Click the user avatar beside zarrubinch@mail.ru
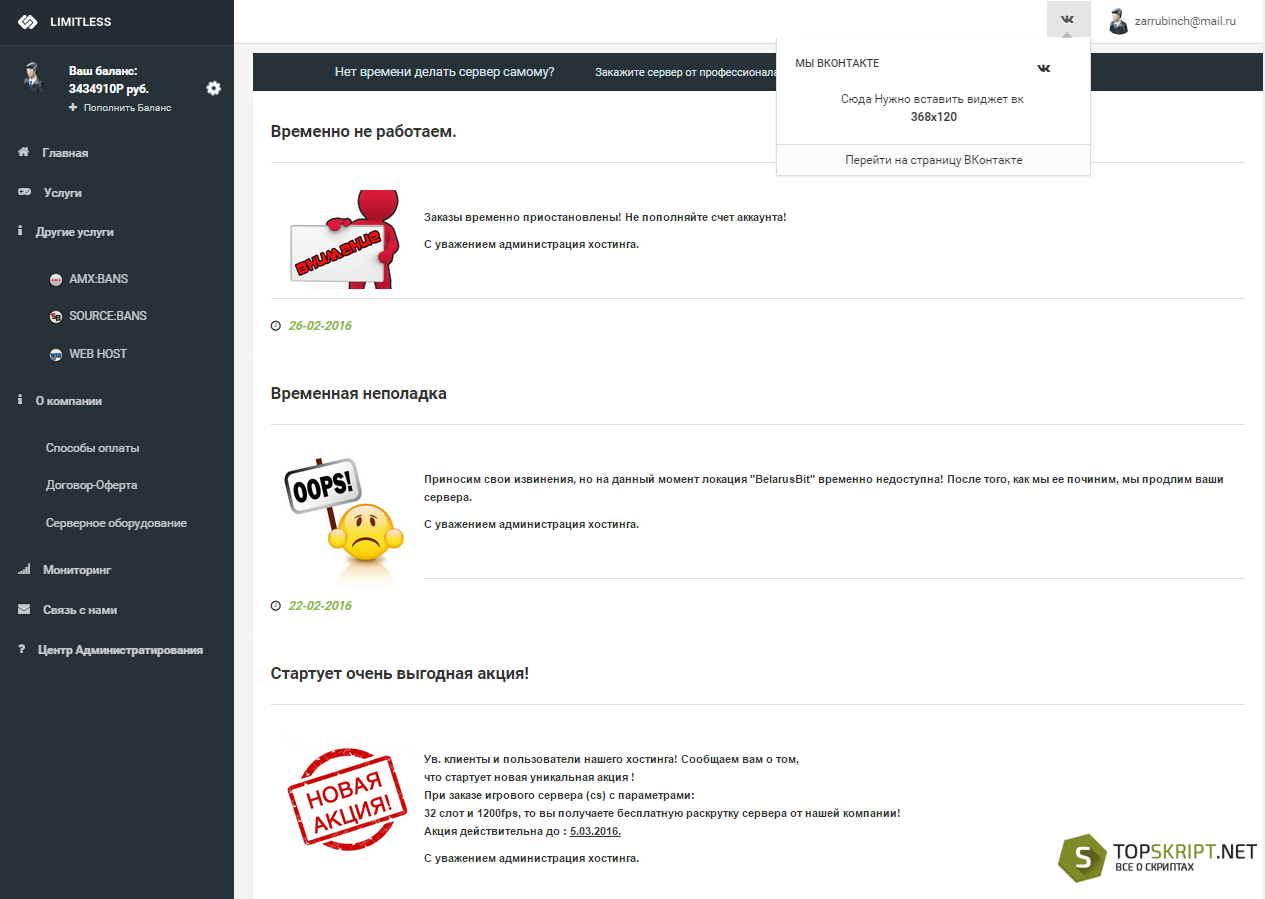This screenshot has width=1265, height=899. [x=1118, y=21]
